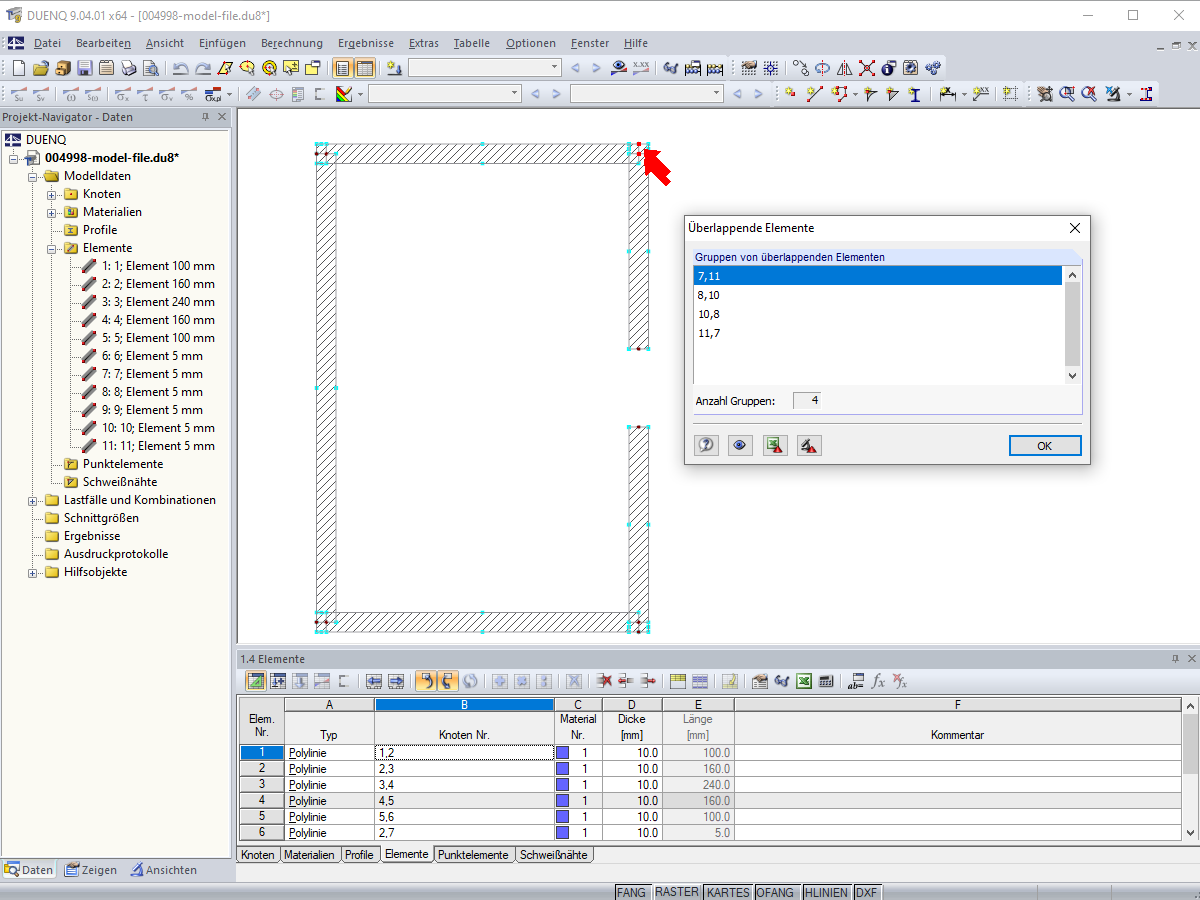The height and width of the screenshot is (900, 1200).
Task: Click the delete row icon in table toolbar
Action: 604,681
